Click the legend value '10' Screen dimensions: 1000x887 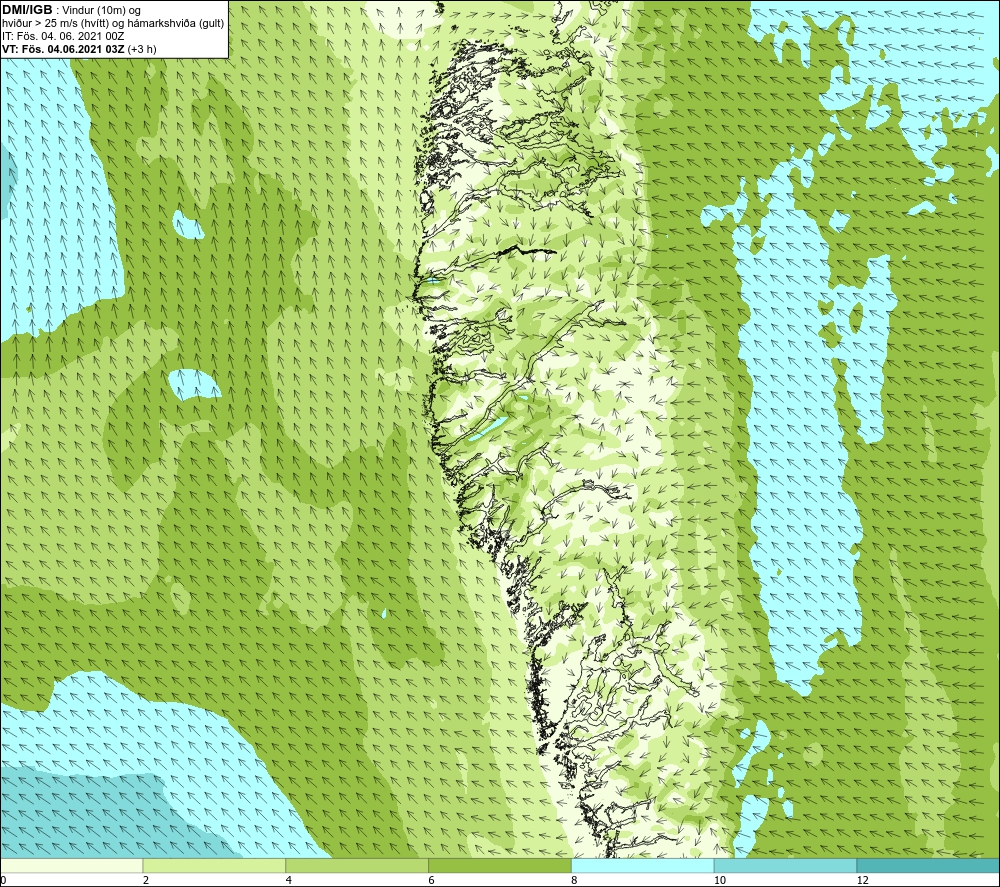coord(719,881)
